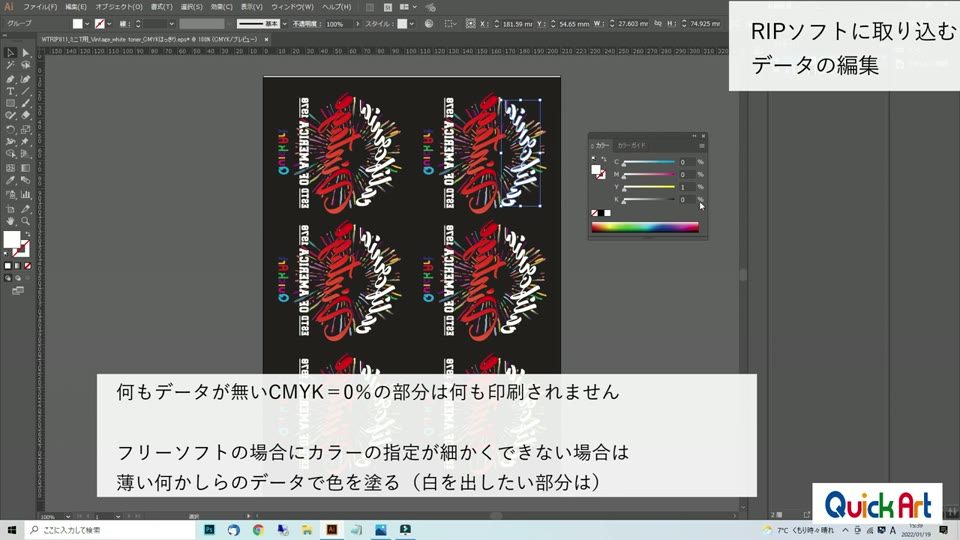This screenshot has width=960, height=540.
Task: Select the Gradient tool
Action: (x=26, y=168)
